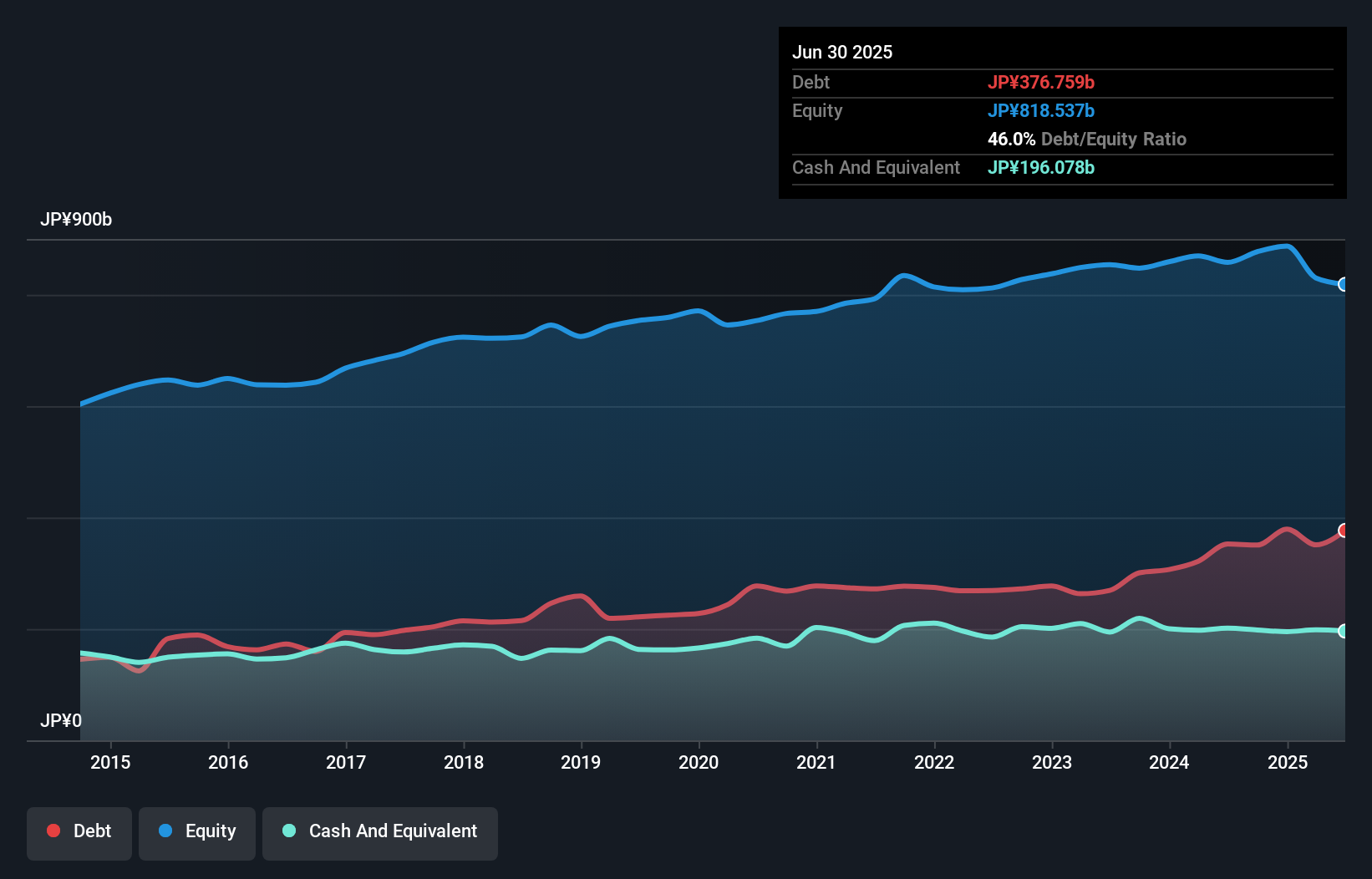Click the JP¥900b axis label
The height and width of the screenshot is (879, 1372).
[x=76, y=220]
